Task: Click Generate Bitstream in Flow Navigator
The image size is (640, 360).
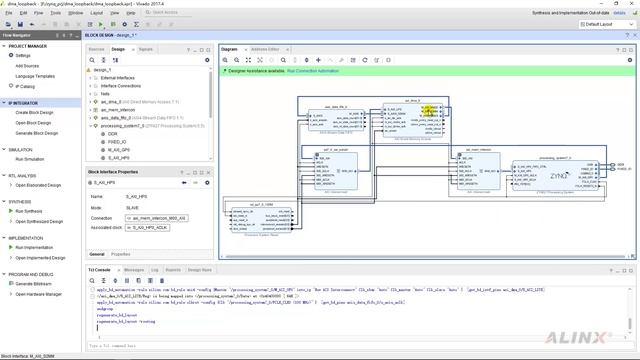Action: point(33,284)
